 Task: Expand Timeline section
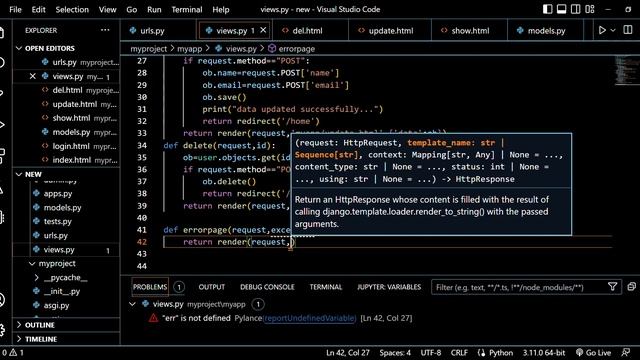(x=41, y=339)
